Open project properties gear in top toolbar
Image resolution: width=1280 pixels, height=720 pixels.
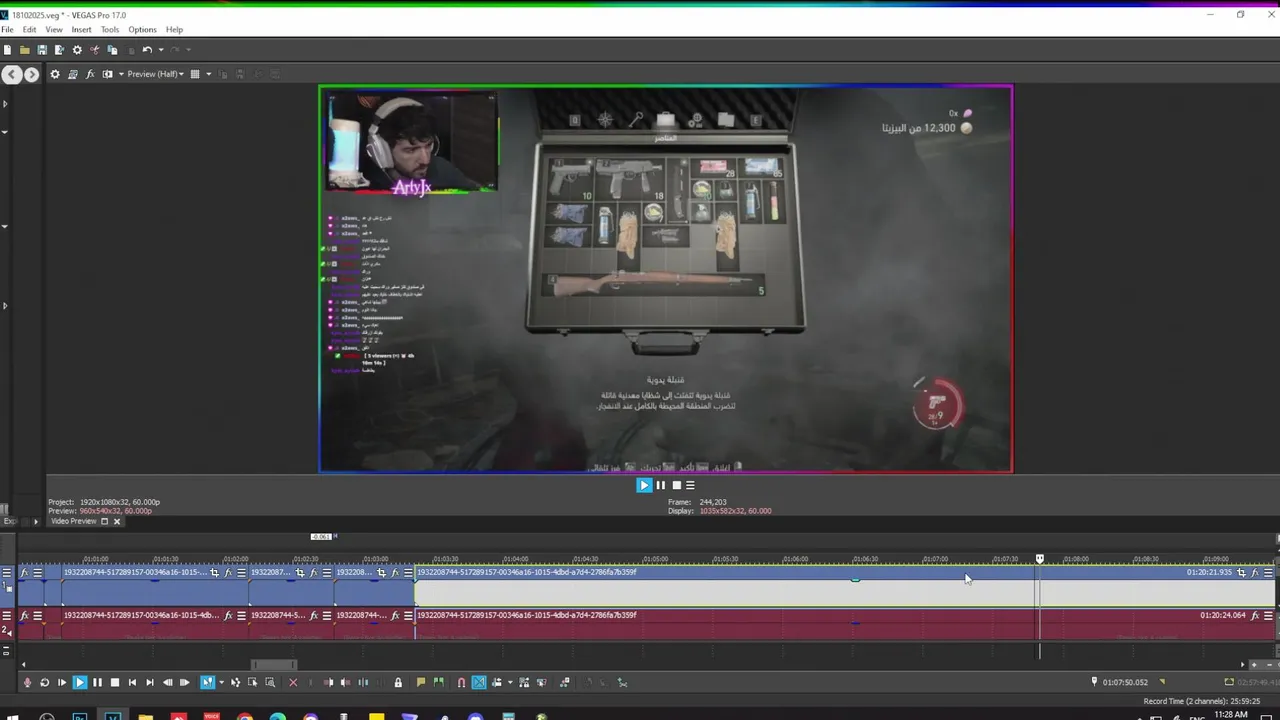pyautogui.click(x=77, y=50)
